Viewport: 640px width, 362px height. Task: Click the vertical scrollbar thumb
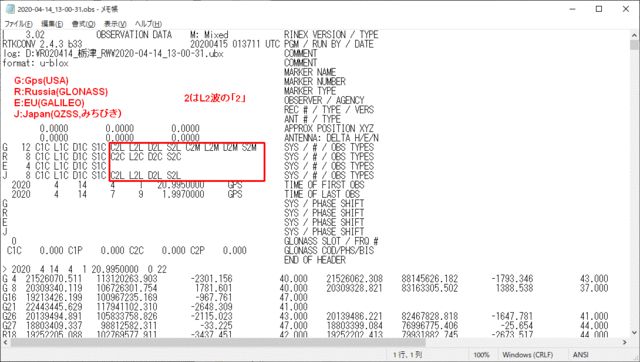click(634, 44)
